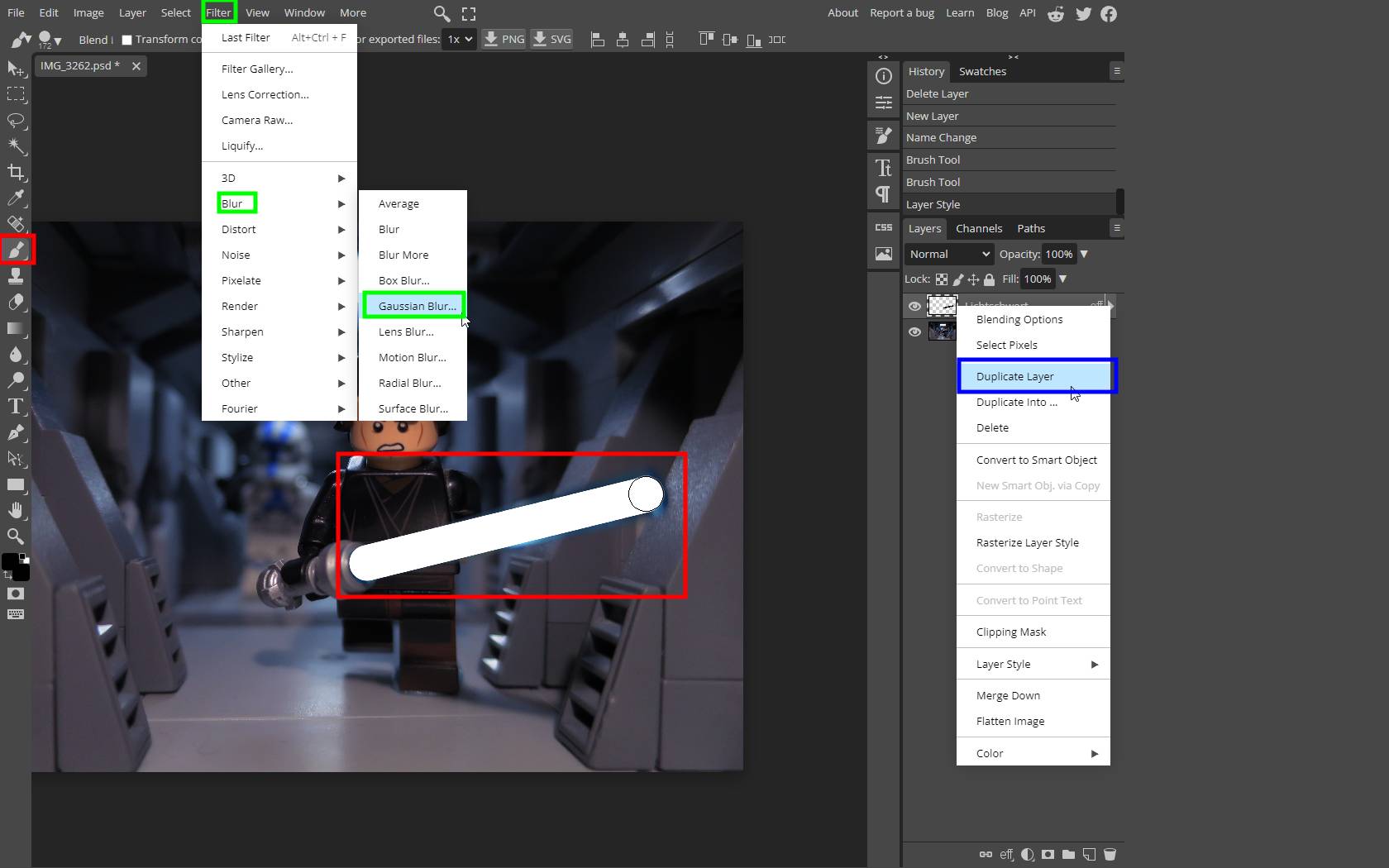Select the Rectangle Select tool
Screen dimensions: 1389x868
point(16,94)
